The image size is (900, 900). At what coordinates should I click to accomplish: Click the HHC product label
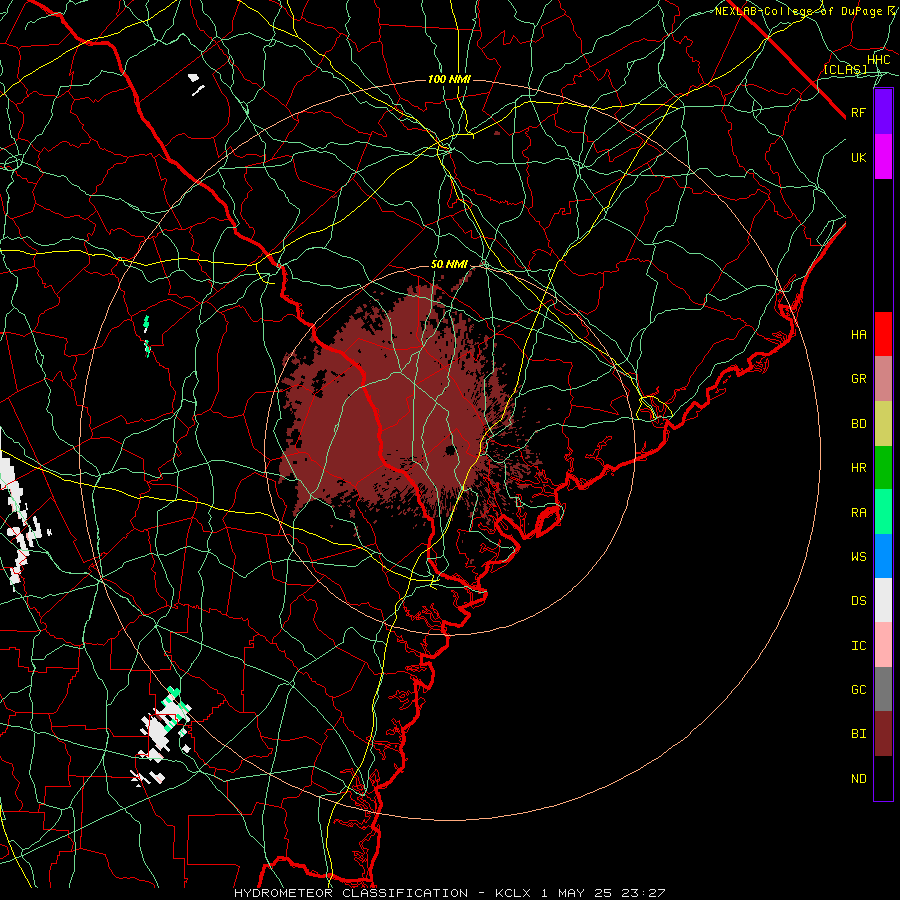click(878, 60)
